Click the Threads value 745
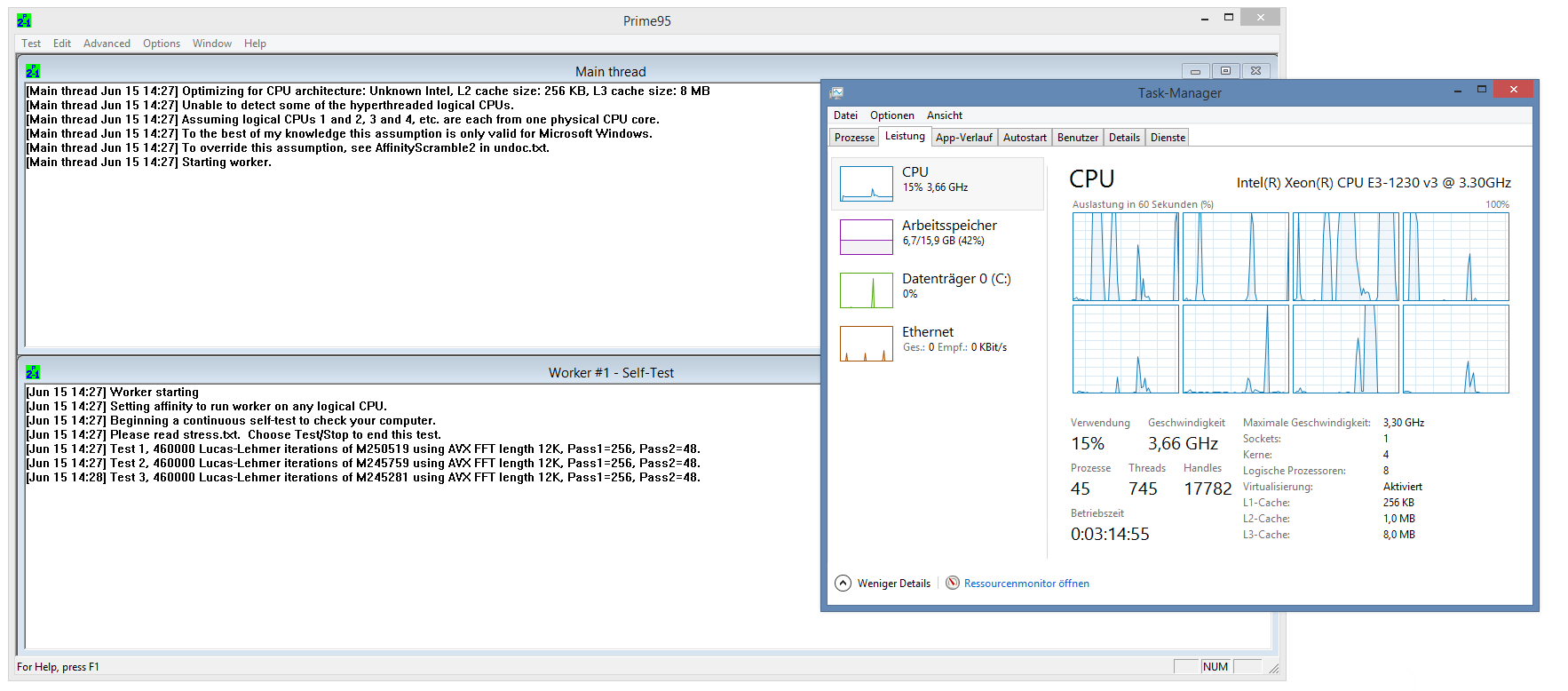1568x691 pixels. (x=1143, y=488)
